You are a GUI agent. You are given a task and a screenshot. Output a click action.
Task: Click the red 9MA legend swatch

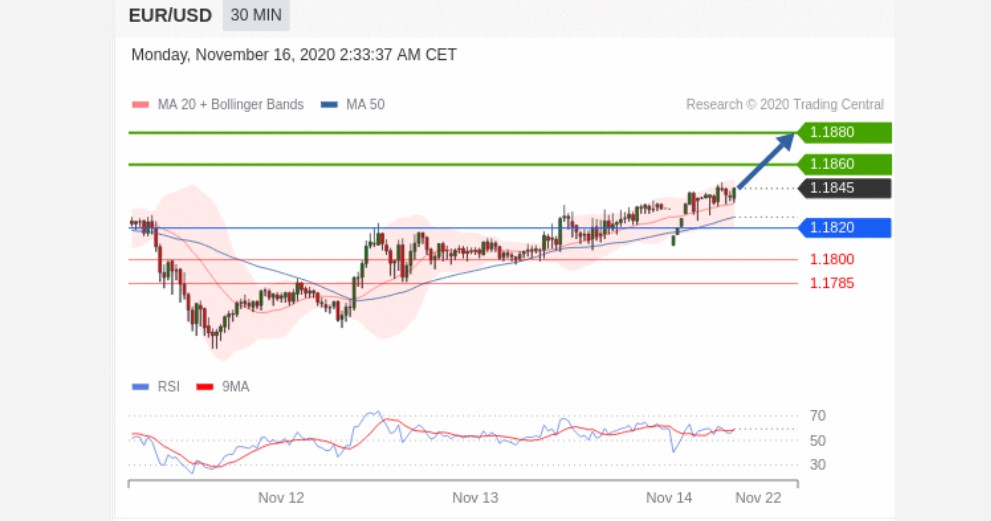[x=205, y=387]
